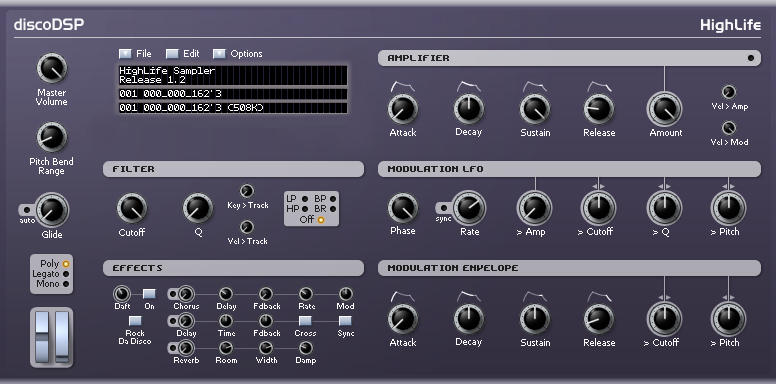The height and width of the screenshot is (384, 776).
Task: Click the Modulation LFO Rate knob
Action: point(469,208)
